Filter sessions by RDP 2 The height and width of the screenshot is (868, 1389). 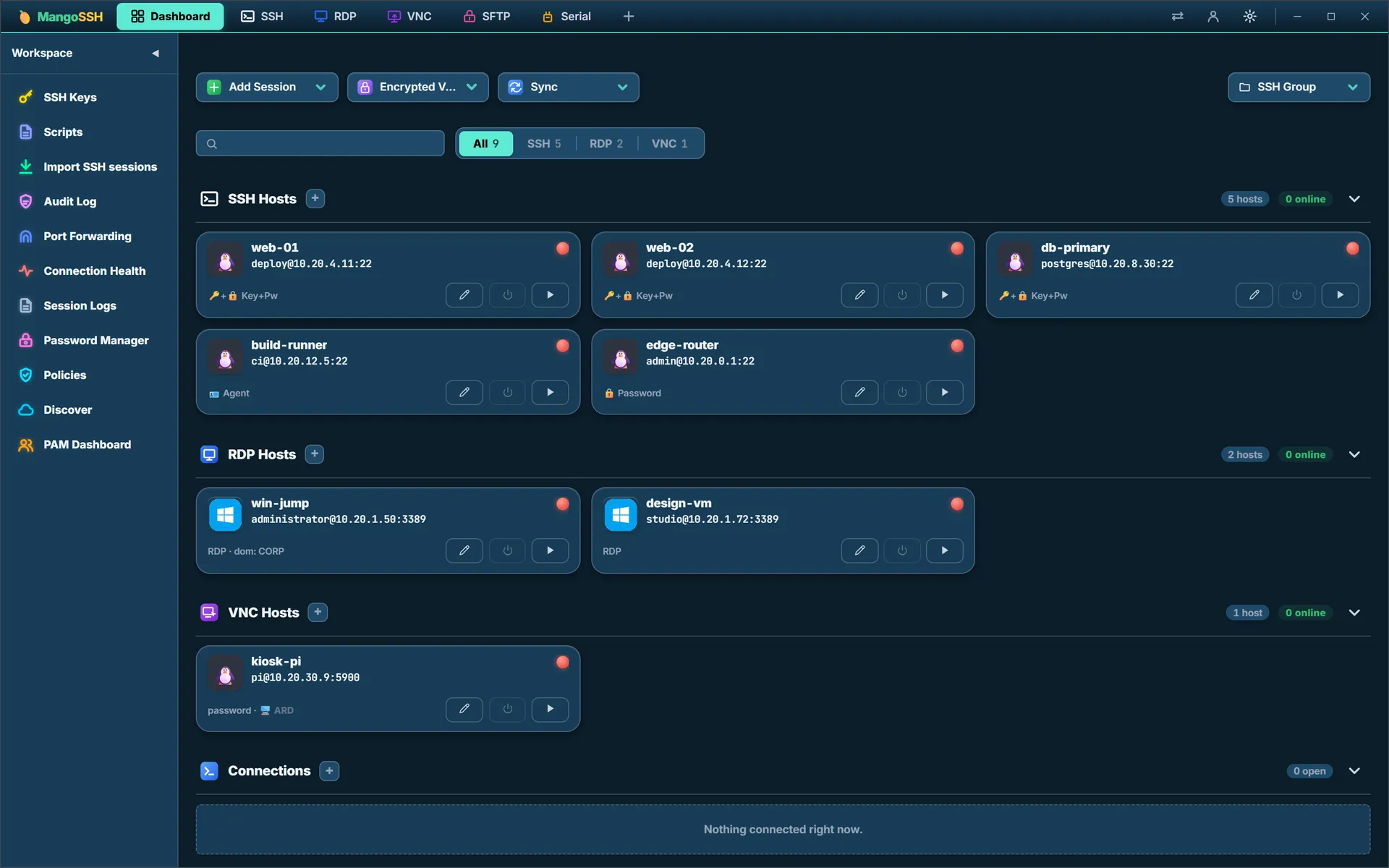coord(606,143)
